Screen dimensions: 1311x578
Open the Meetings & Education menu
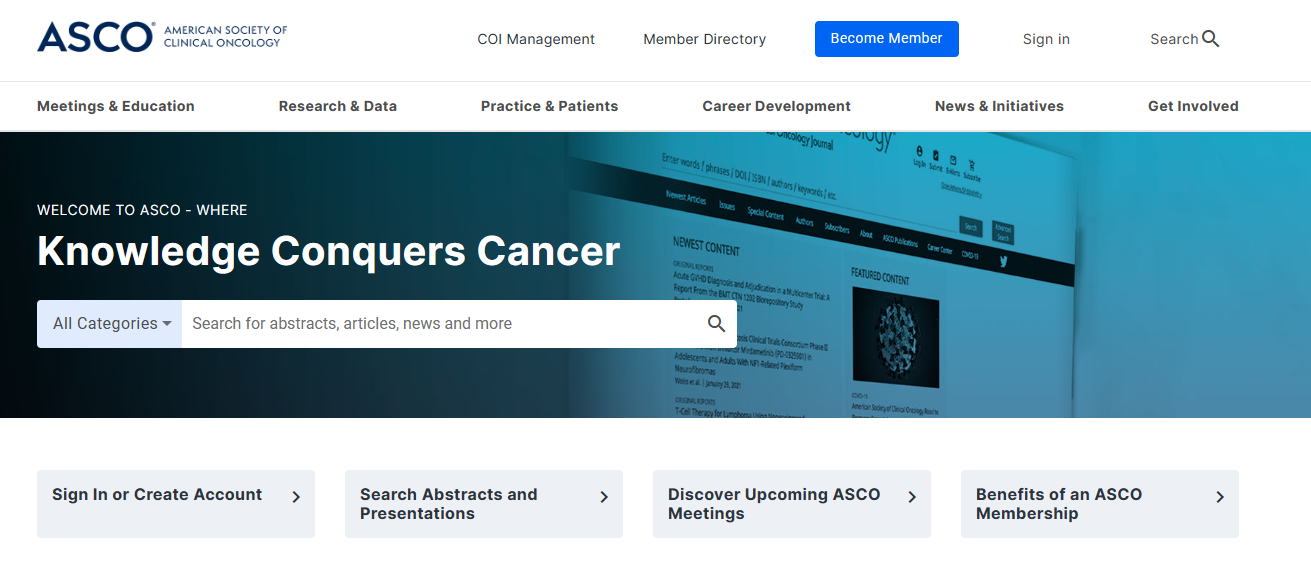[116, 106]
